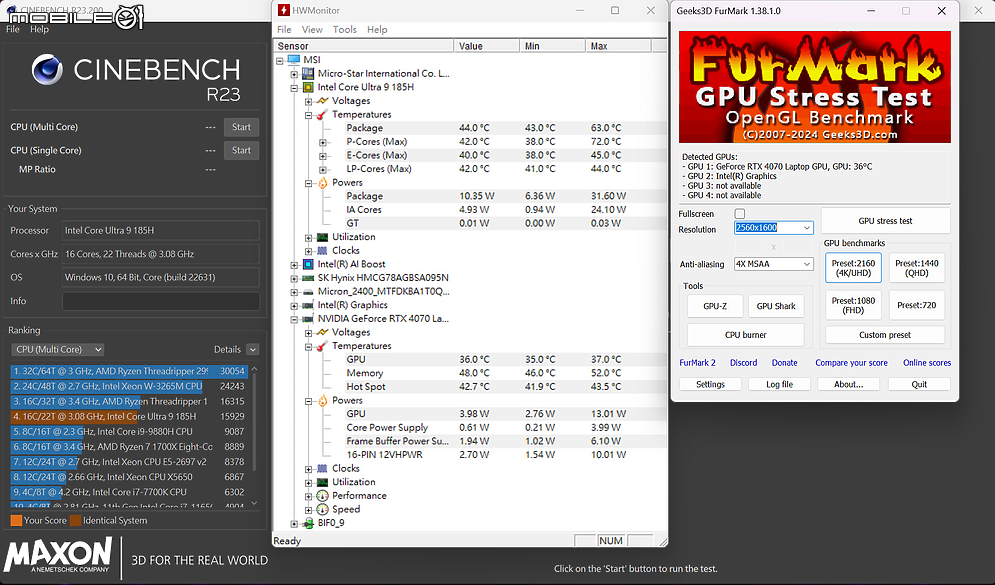The image size is (995, 585).
Task: Launch the CPU burner tool
Action: (746, 335)
